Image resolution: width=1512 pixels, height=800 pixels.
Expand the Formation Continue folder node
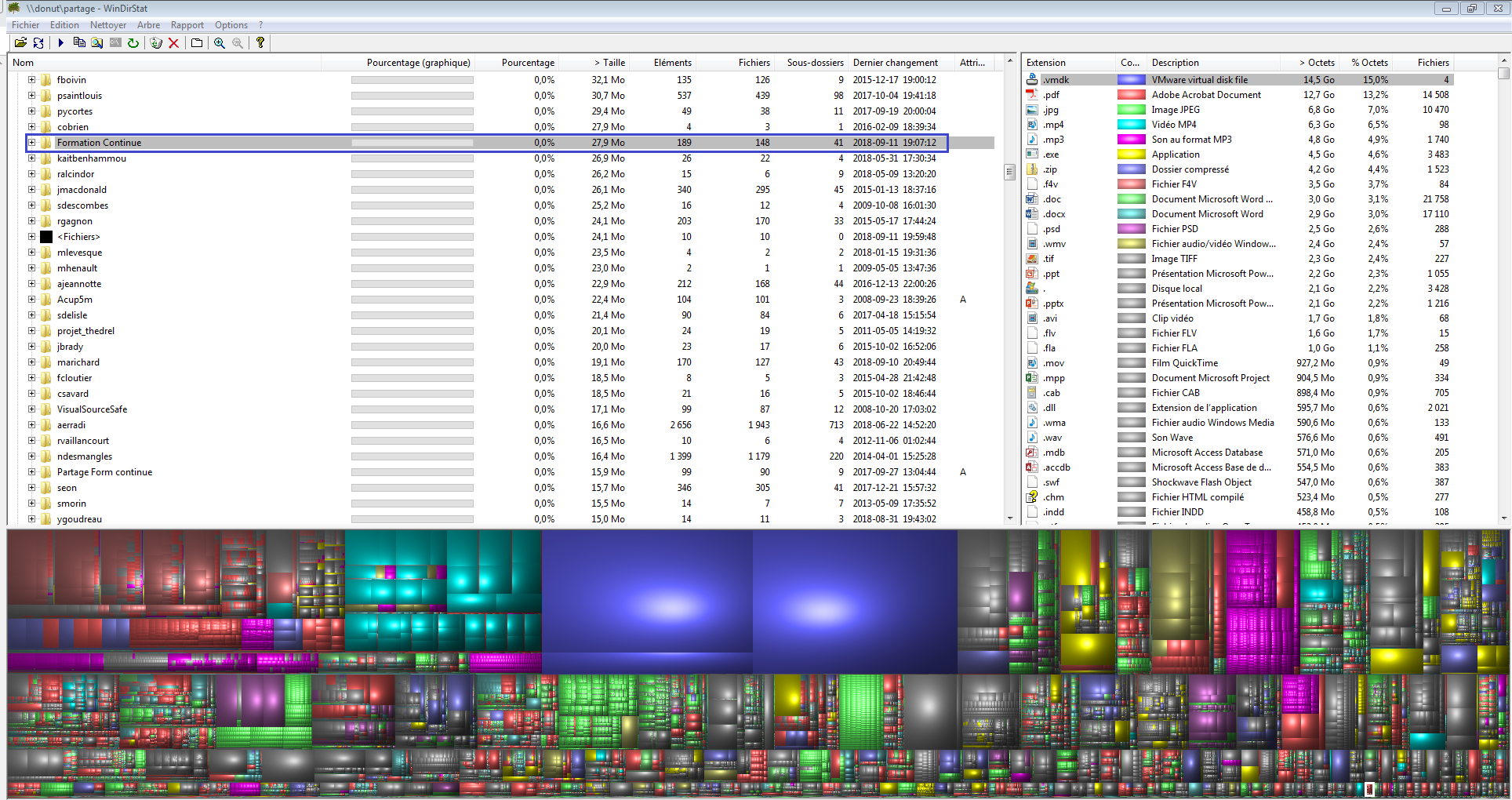pyautogui.click(x=31, y=143)
